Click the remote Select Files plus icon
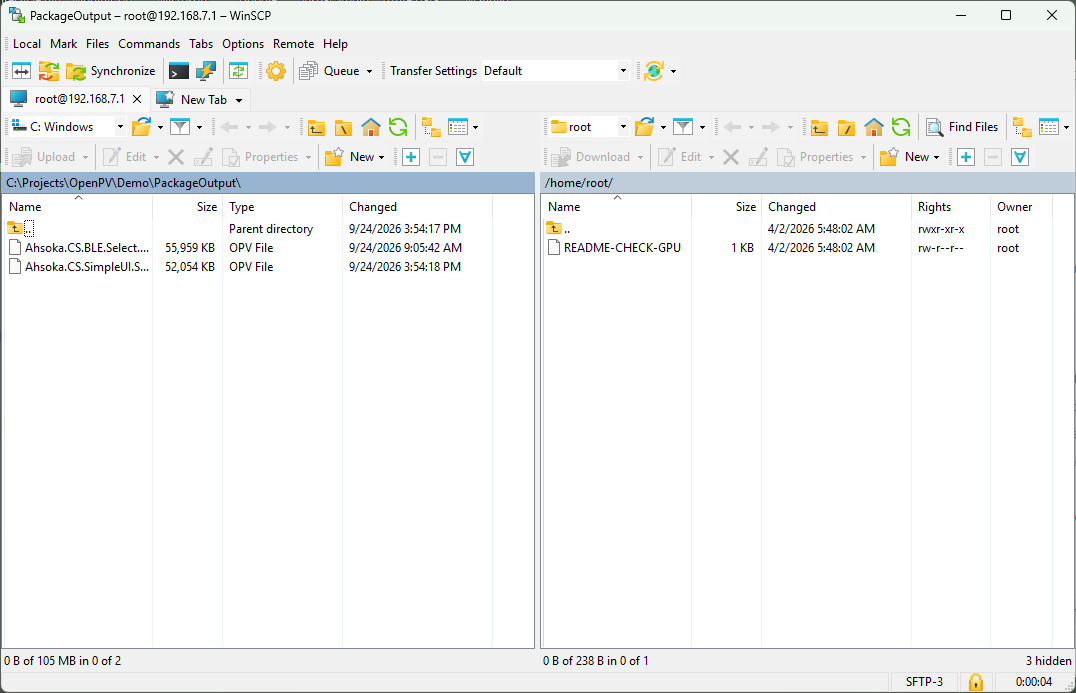1076x693 pixels. coord(966,157)
